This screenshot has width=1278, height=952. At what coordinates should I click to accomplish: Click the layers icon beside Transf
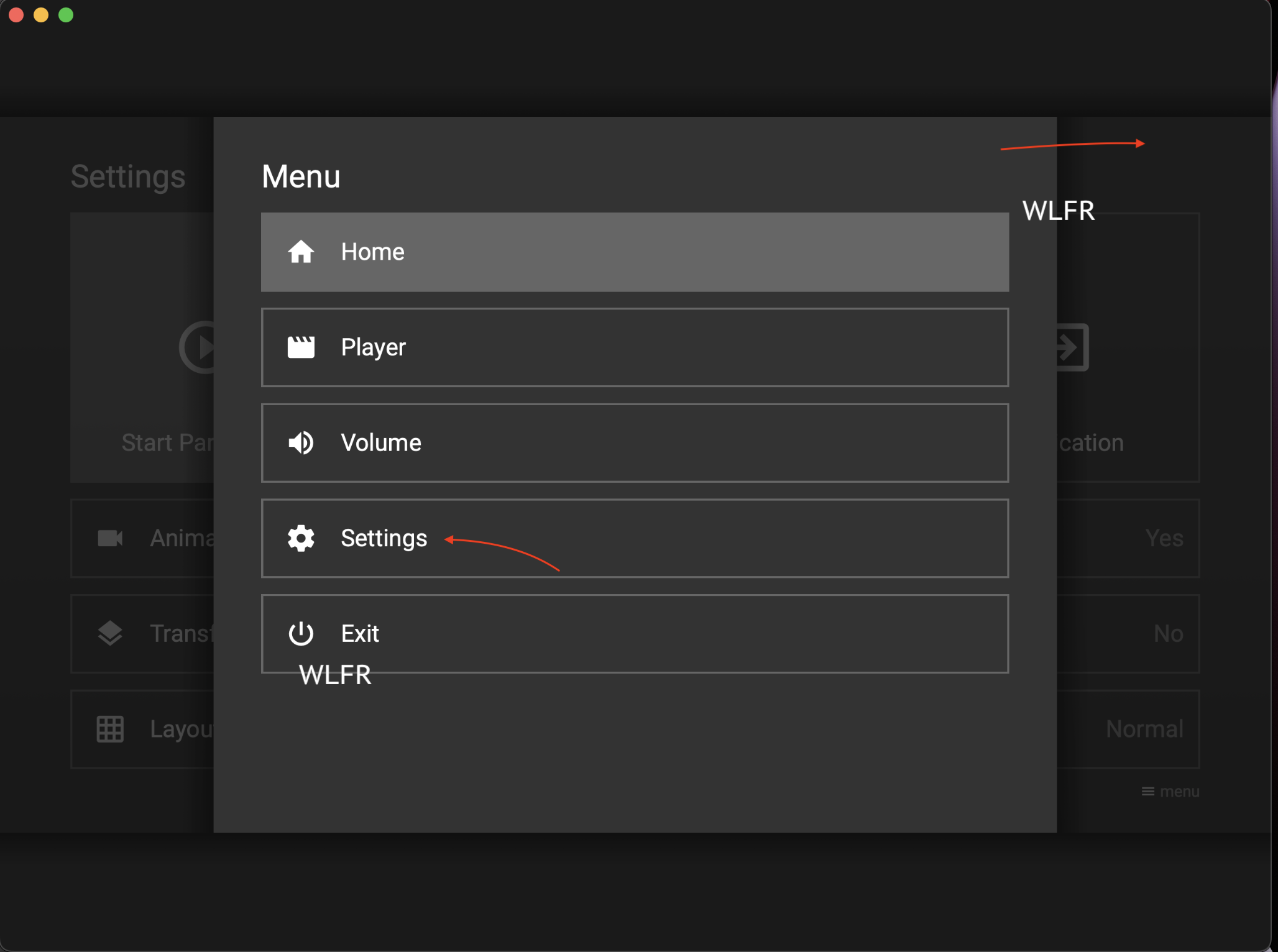click(x=110, y=634)
